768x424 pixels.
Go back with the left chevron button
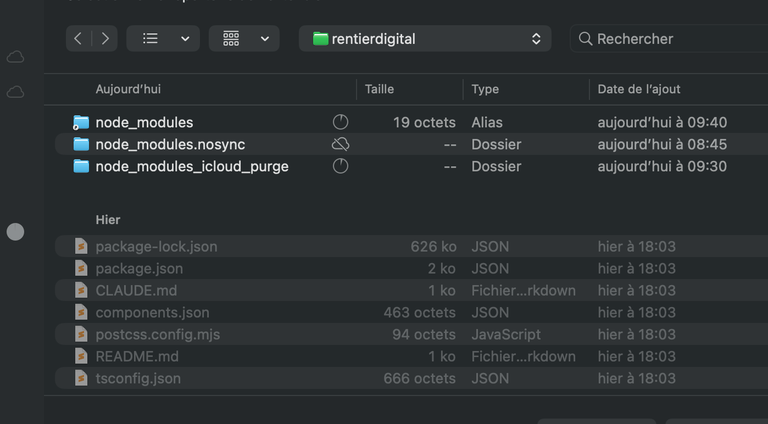78,39
